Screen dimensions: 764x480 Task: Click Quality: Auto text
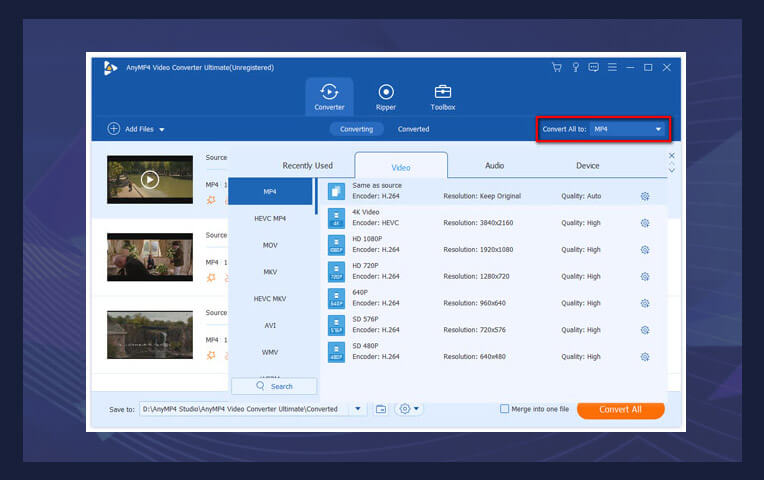581,196
